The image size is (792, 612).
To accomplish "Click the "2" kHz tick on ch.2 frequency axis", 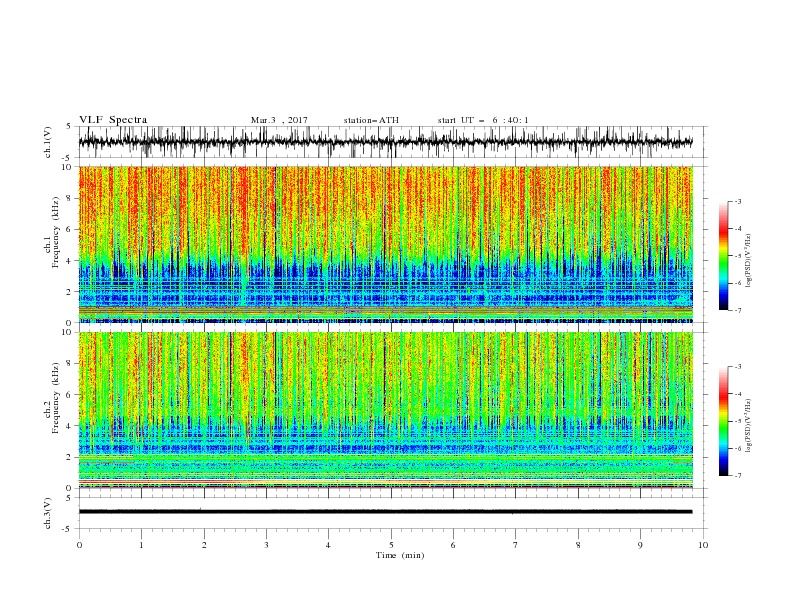I will coord(70,457).
